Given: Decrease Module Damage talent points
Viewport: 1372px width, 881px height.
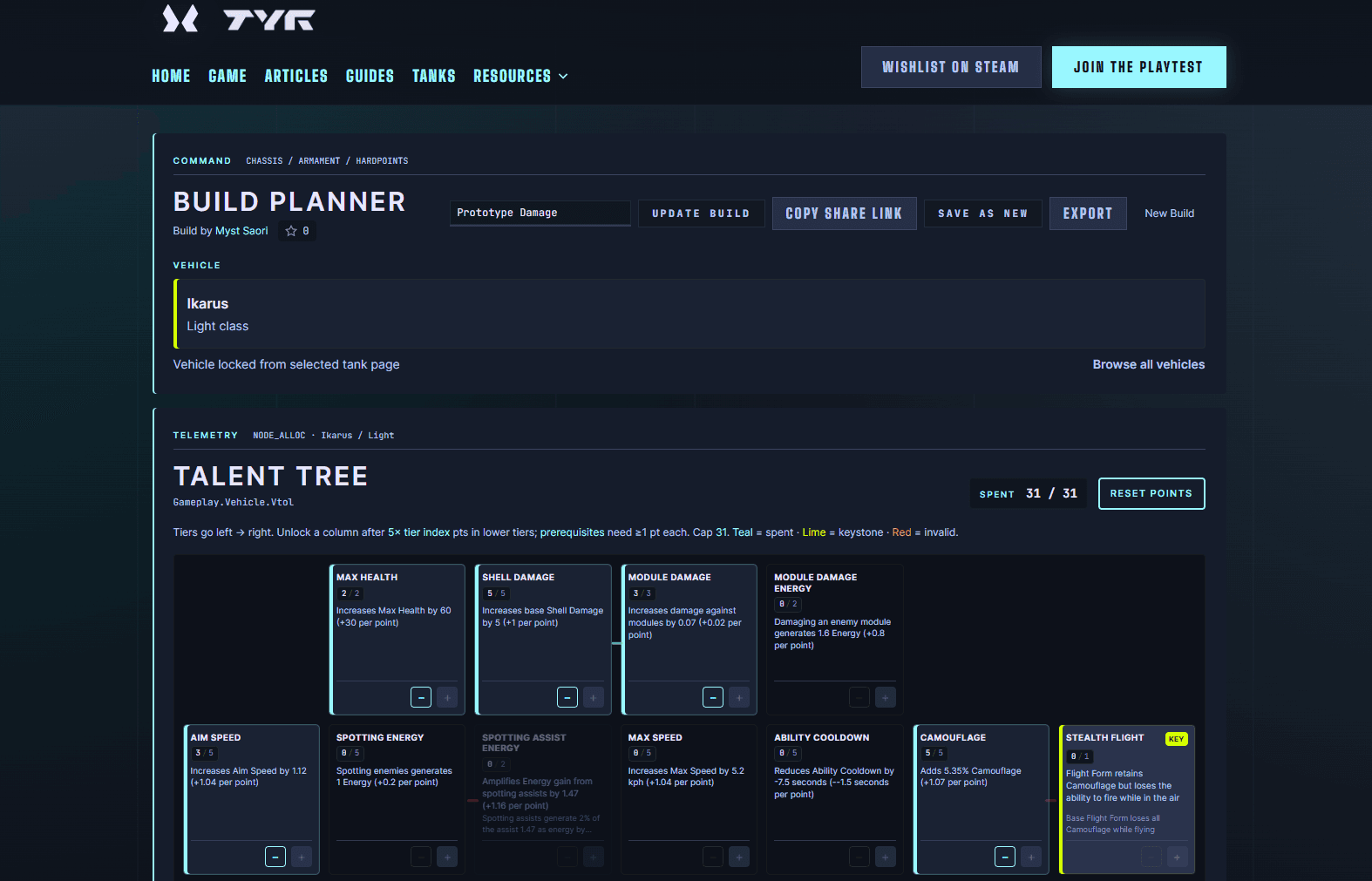Looking at the screenshot, I should tap(713, 697).
